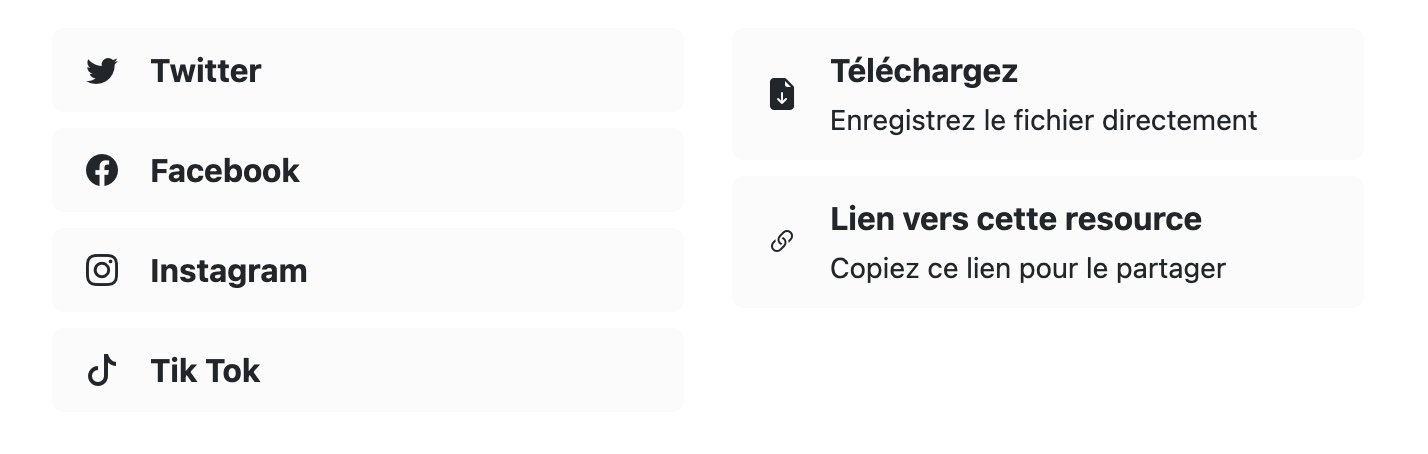Viewport: 1428px width, 454px height.
Task: Share via the Twitter label
Action: 206,71
